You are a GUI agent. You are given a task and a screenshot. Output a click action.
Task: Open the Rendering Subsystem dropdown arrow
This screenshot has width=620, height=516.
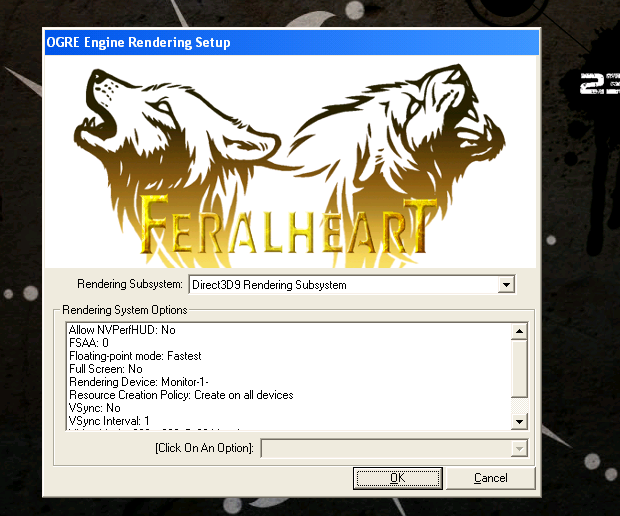[x=506, y=285]
